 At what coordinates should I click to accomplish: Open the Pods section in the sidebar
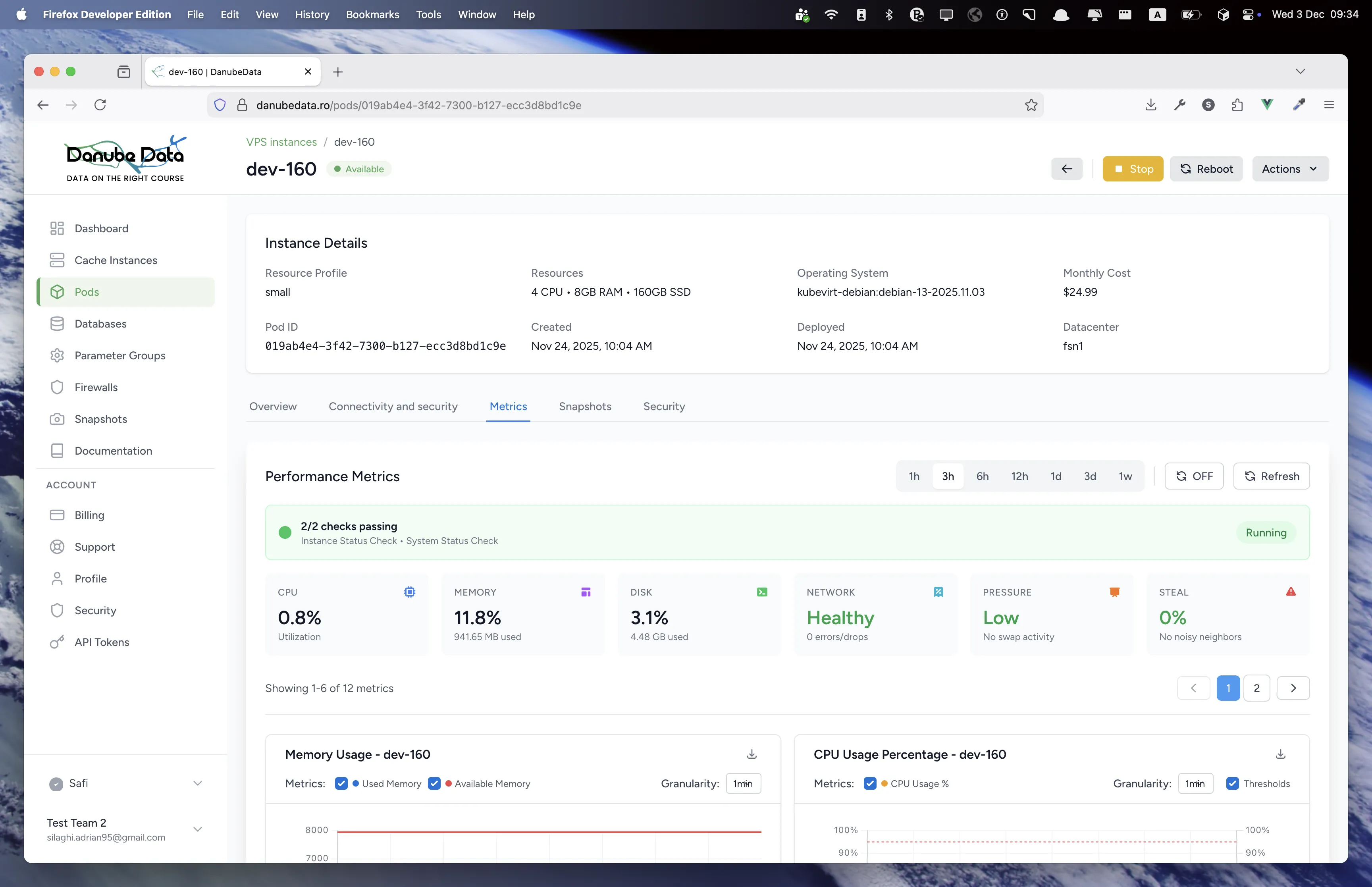click(x=87, y=292)
